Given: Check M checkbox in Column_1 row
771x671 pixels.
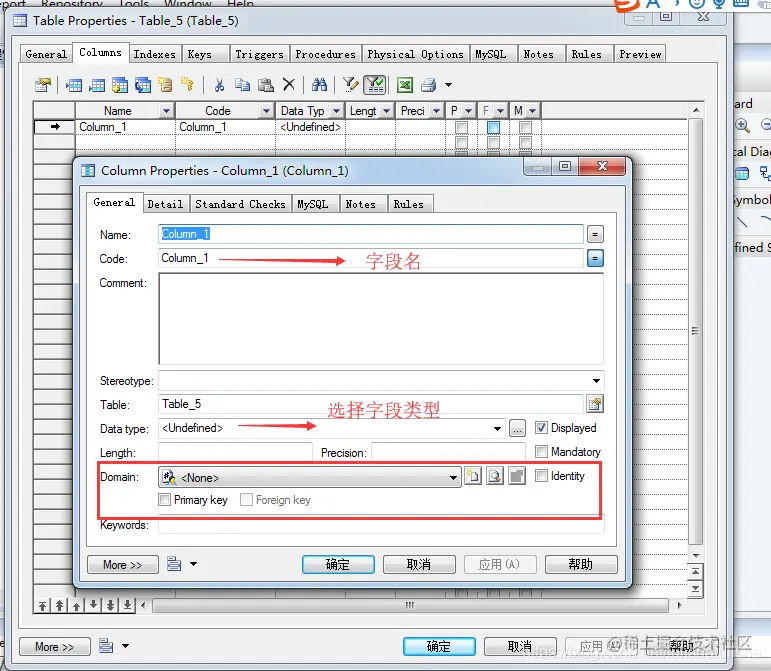Looking at the screenshot, I should click(x=525, y=127).
